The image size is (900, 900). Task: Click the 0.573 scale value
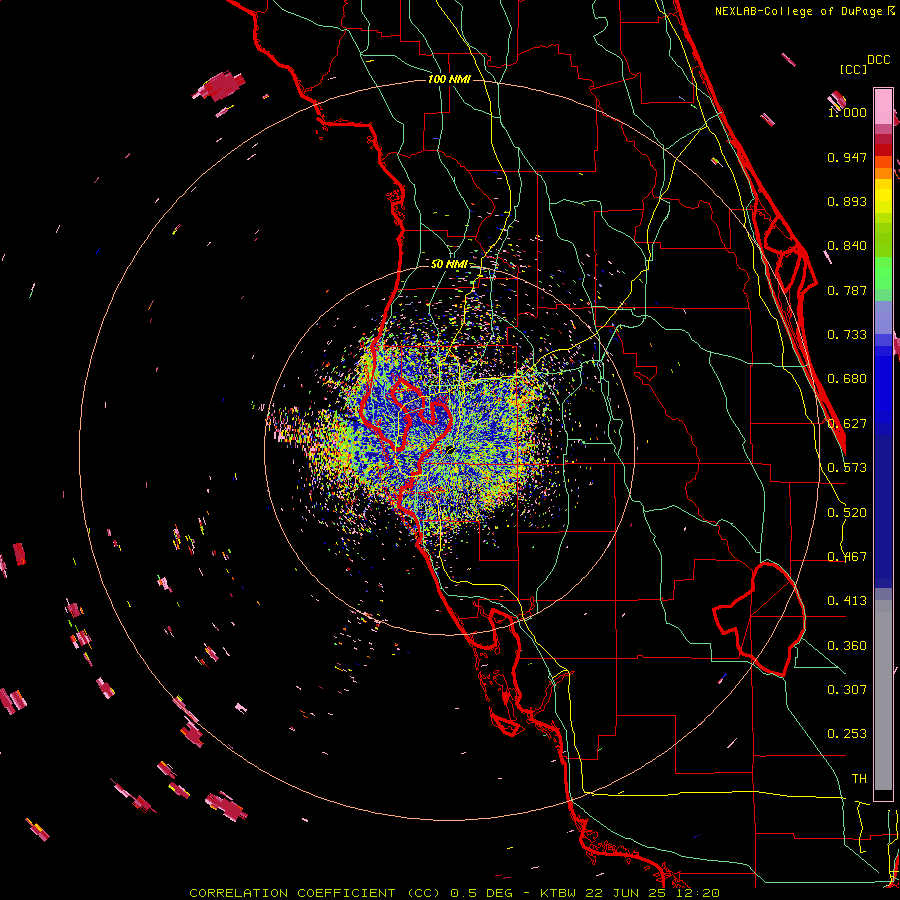pyautogui.click(x=847, y=468)
